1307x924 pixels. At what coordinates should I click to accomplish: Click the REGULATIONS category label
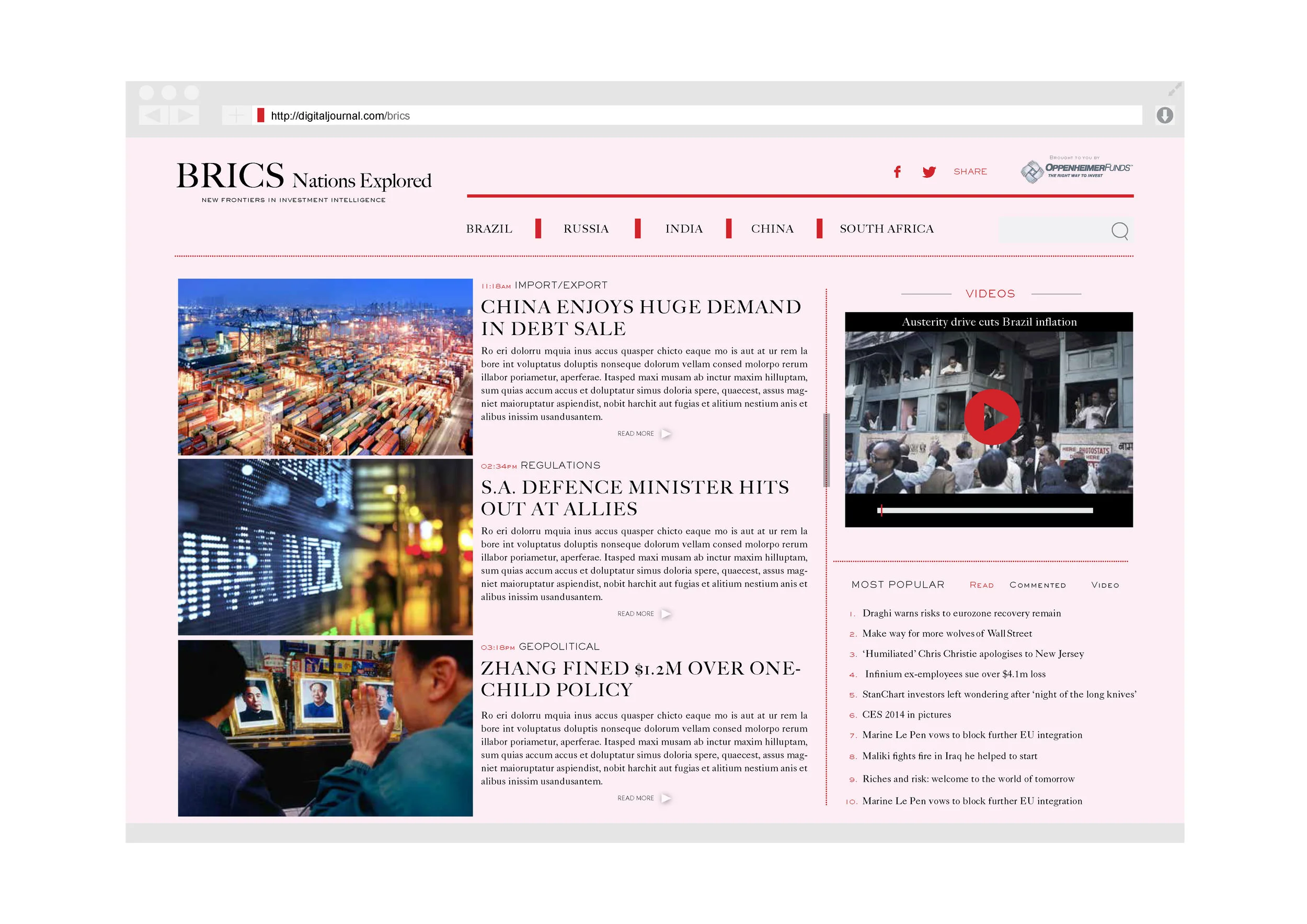tap(560, 466)
